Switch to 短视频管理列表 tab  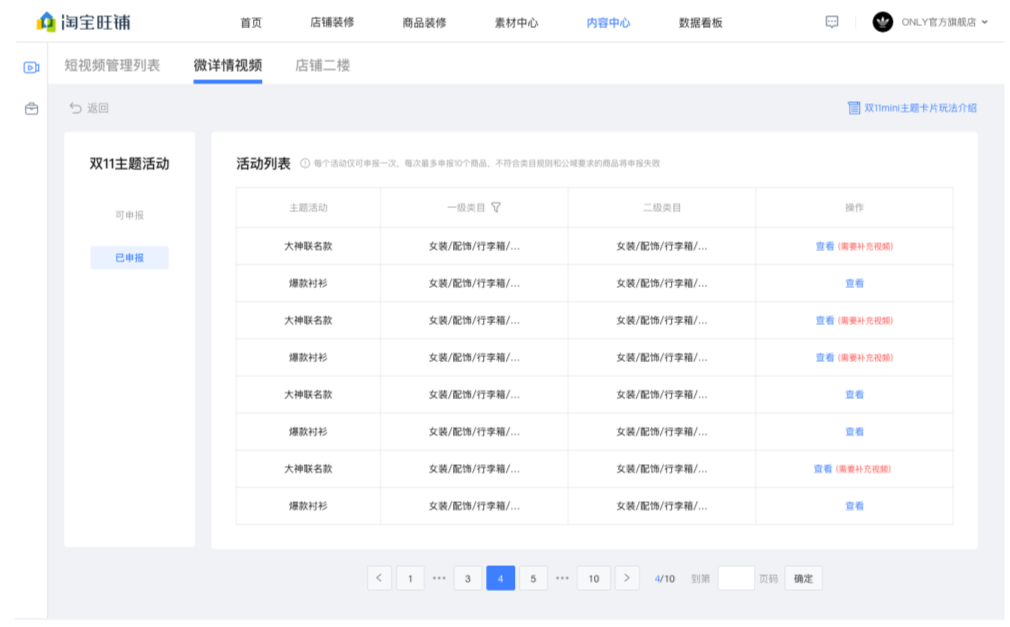click(112, 66)
